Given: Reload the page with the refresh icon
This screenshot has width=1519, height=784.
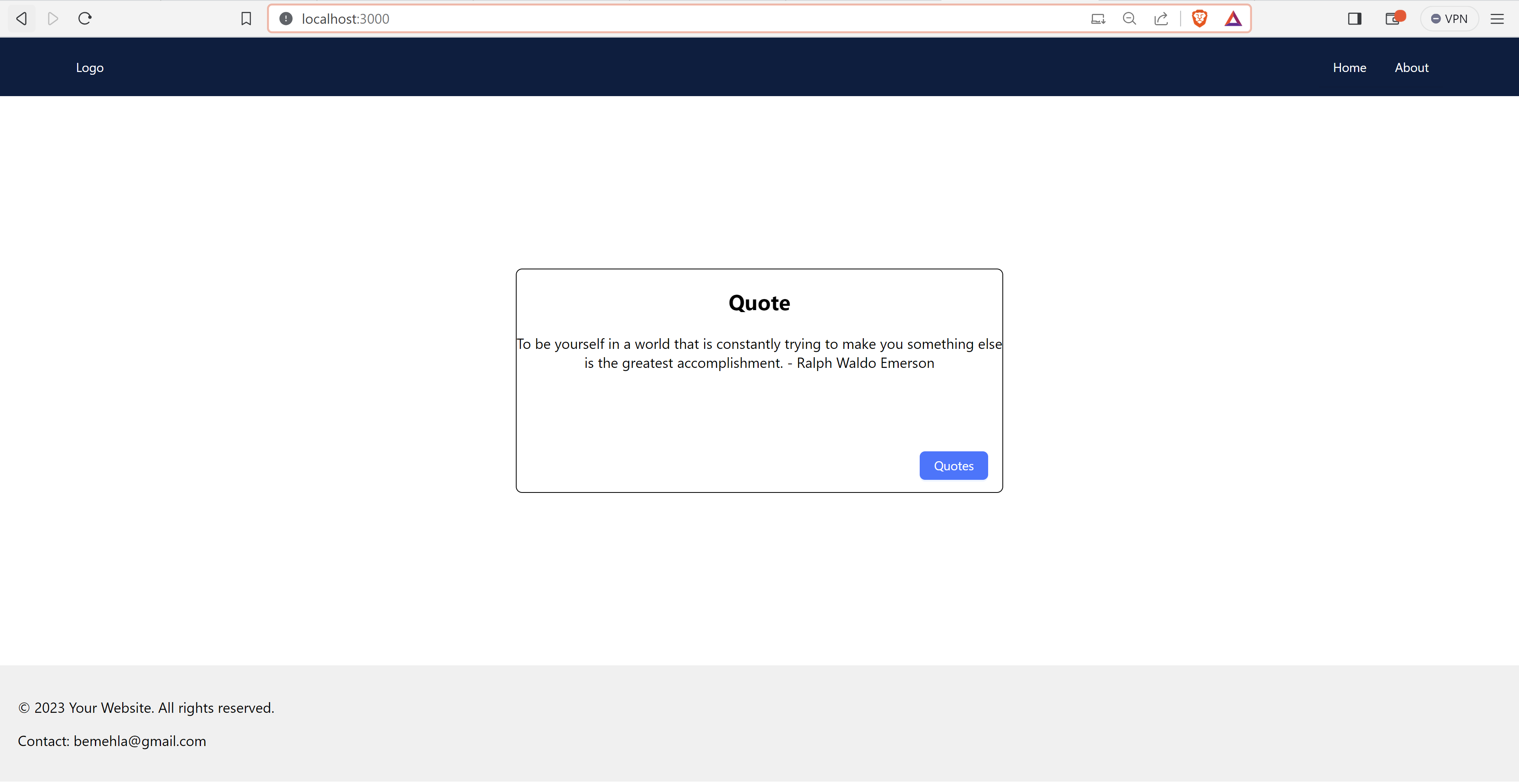Looking at the screenshot, I should coord(85,19).
